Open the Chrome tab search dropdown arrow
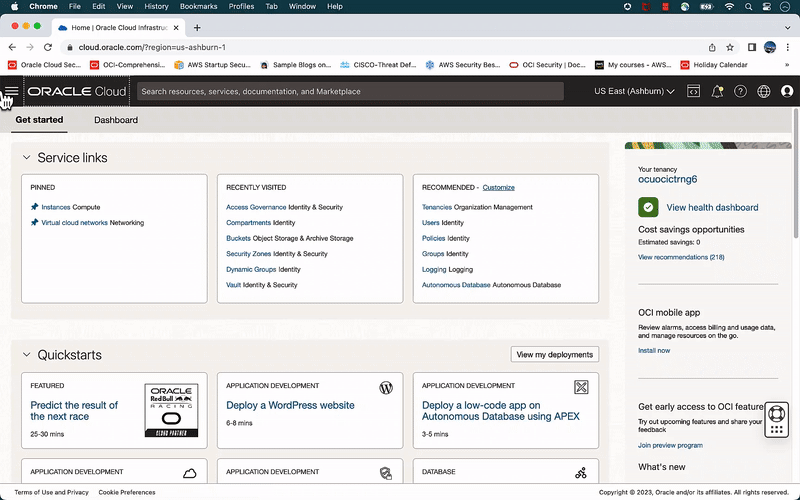800x500 pixels. [x=788, y=28]
